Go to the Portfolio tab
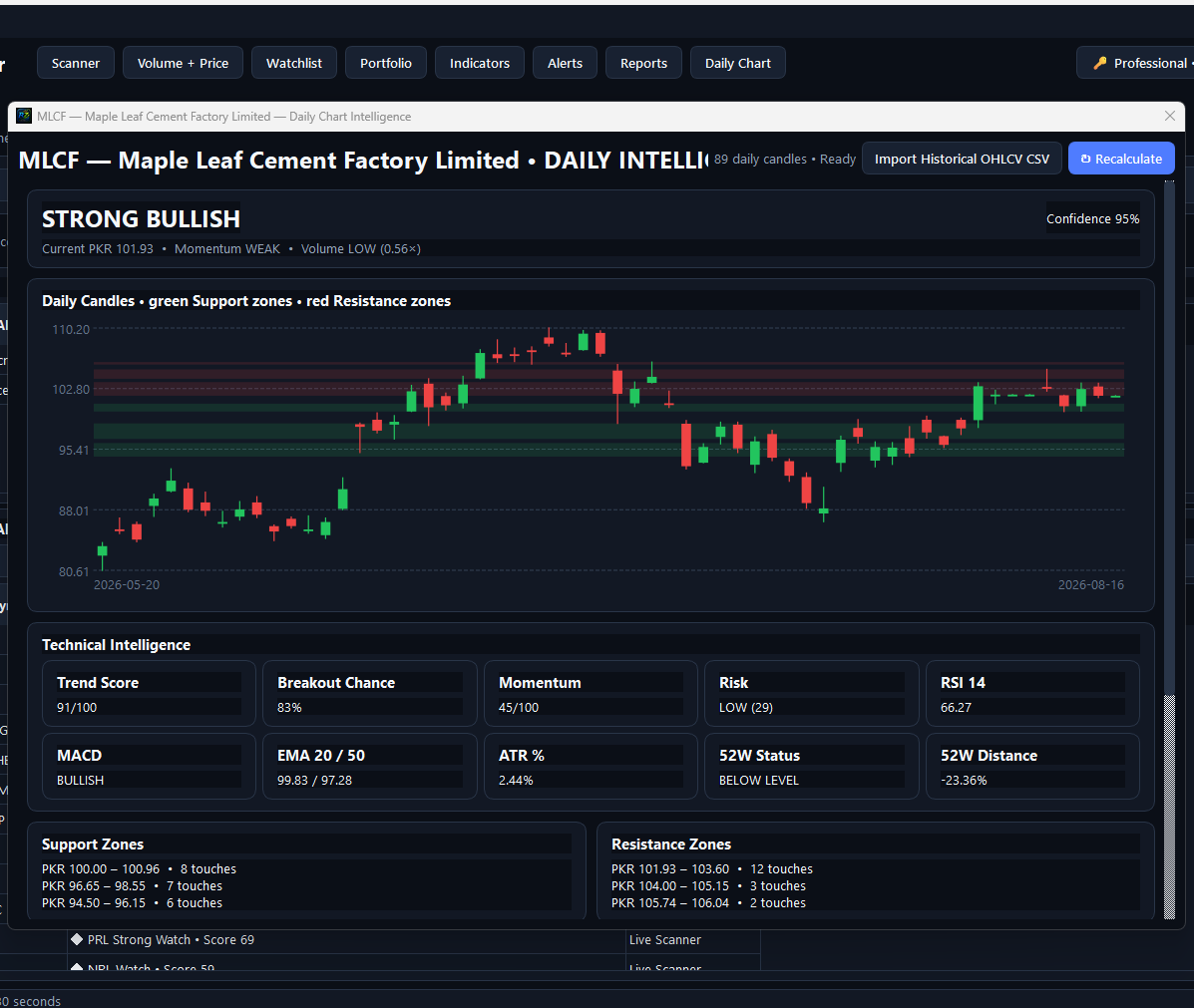This screenshot has height=1008, width=1194. [386, 63]
